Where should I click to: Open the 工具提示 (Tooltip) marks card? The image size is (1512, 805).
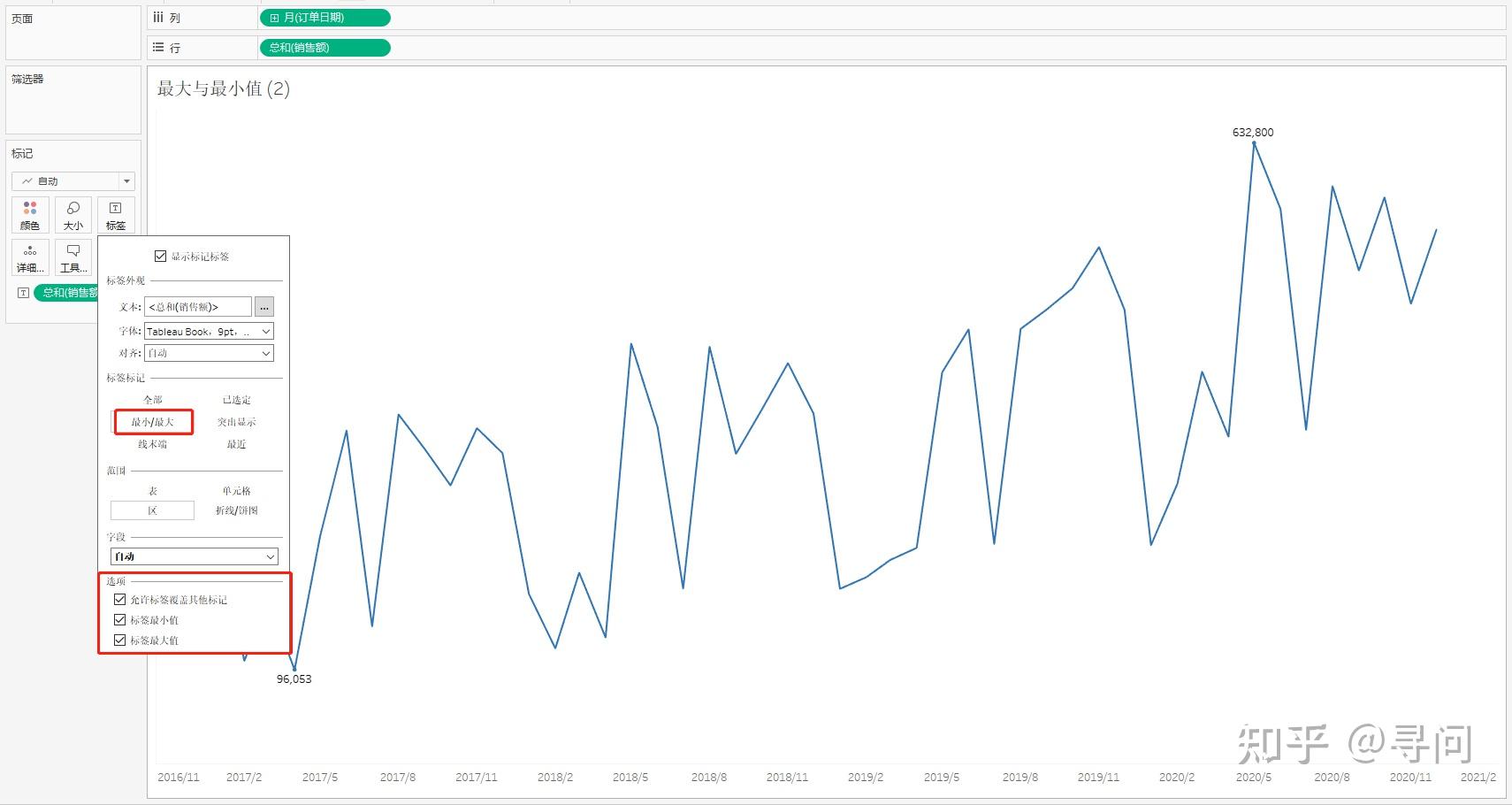click(x=73, y=257)
